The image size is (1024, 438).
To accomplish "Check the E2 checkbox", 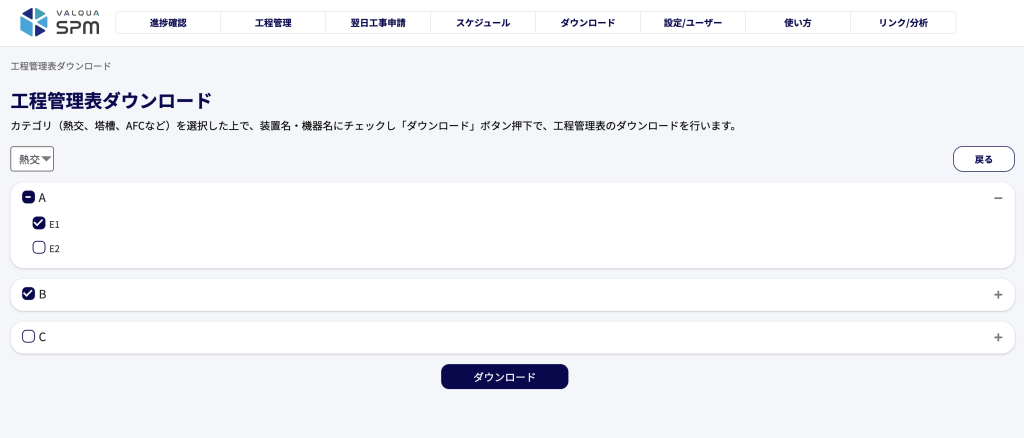I will tap(39, 247).
